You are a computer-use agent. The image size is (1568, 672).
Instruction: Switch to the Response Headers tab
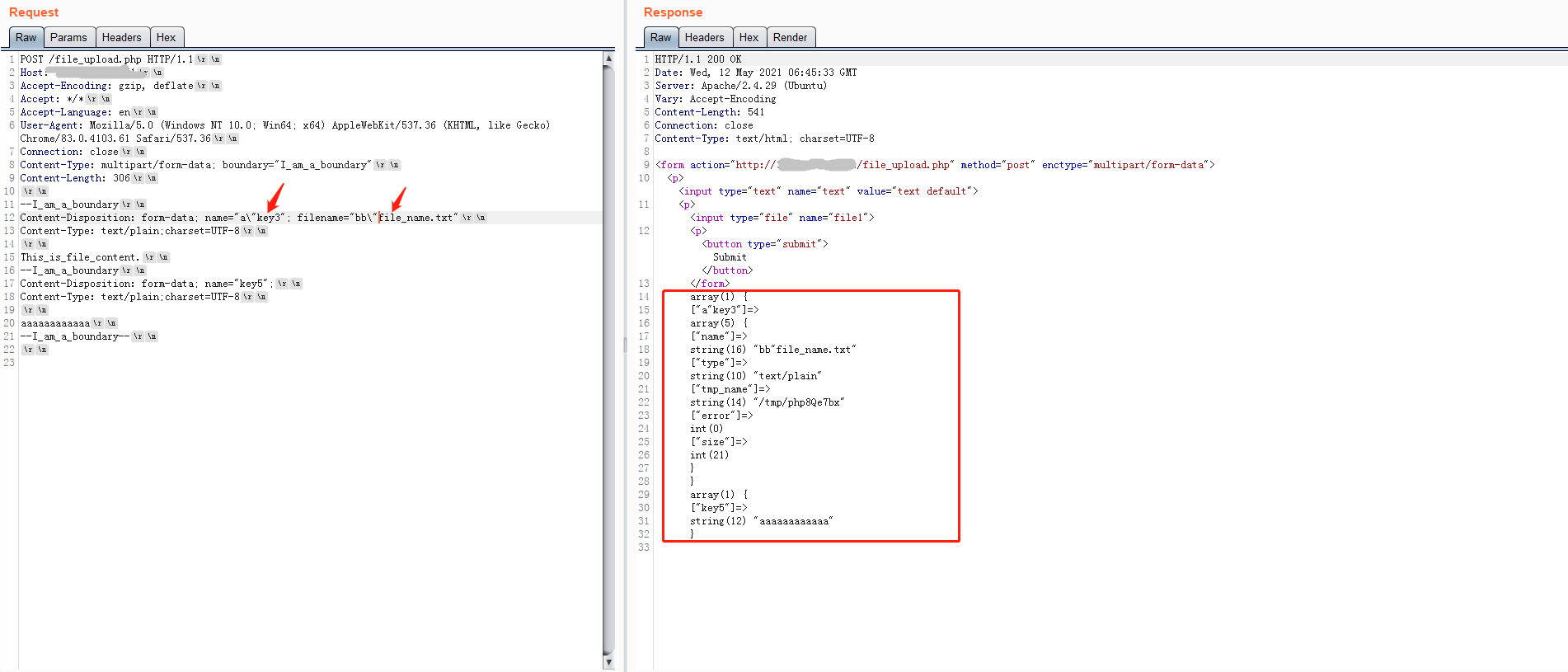tap(704, 37)
